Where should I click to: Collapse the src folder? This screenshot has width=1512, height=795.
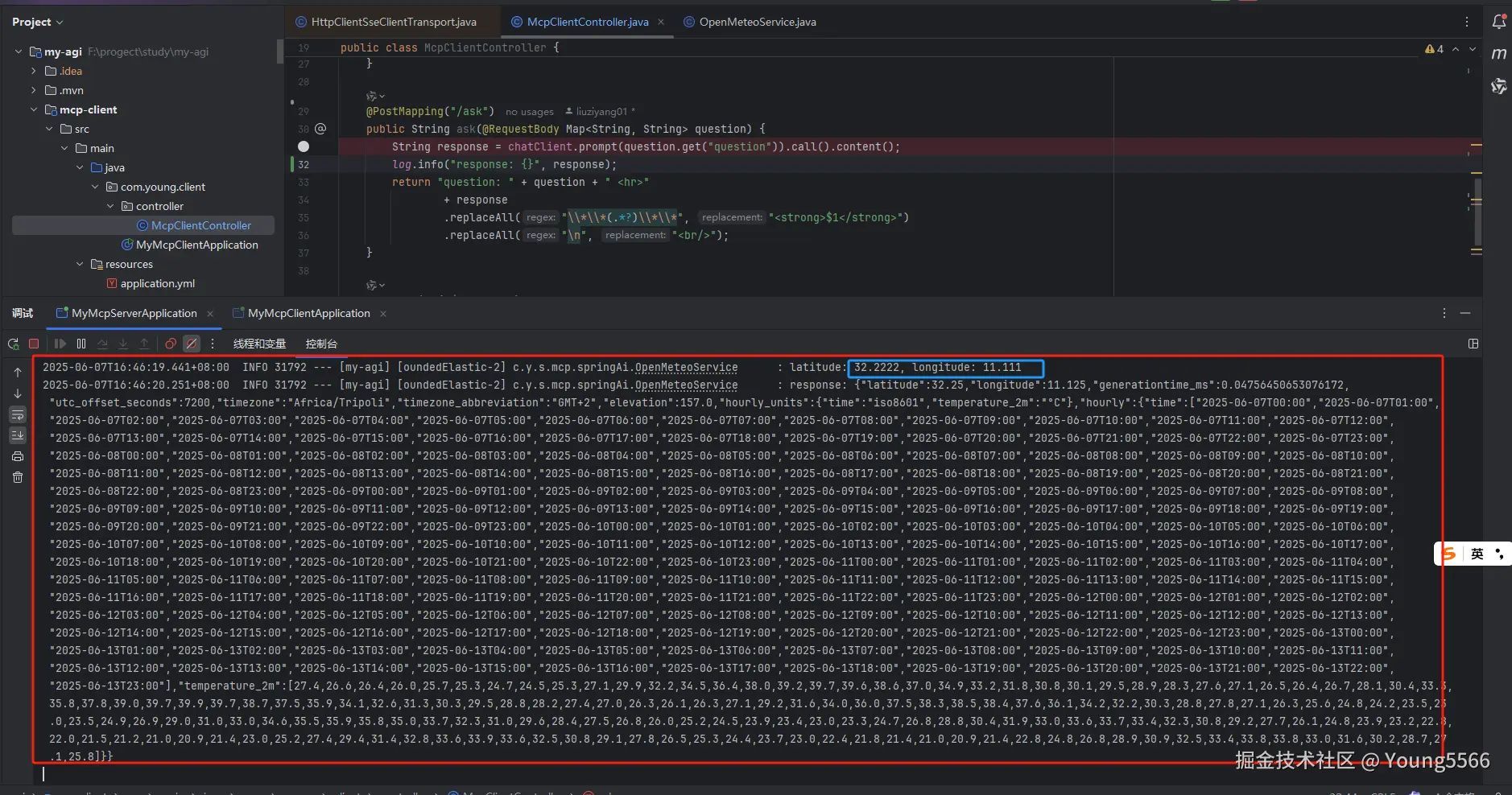tap(49, 129)
